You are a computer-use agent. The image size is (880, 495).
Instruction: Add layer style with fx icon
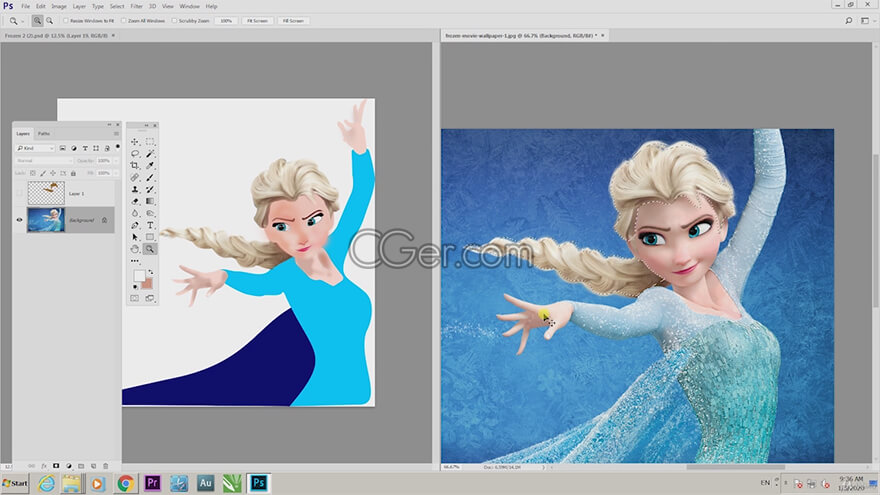tap(44, 466)
